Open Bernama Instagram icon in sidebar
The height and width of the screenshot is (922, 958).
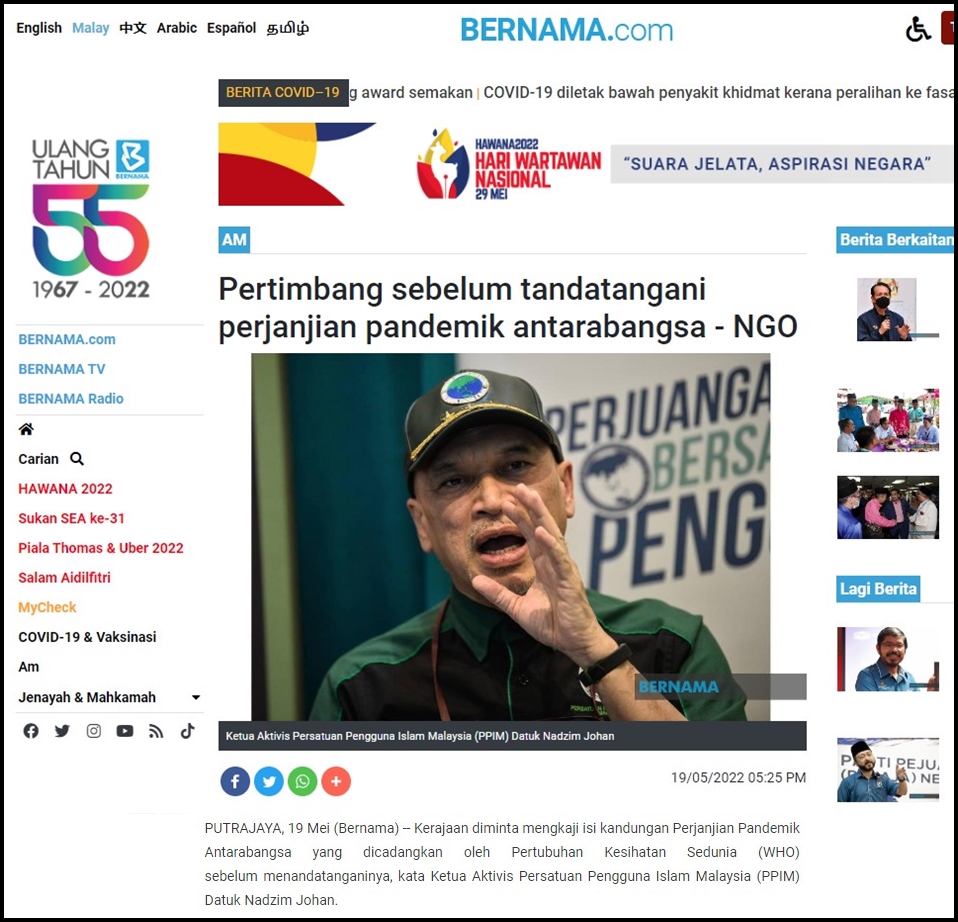93,731
